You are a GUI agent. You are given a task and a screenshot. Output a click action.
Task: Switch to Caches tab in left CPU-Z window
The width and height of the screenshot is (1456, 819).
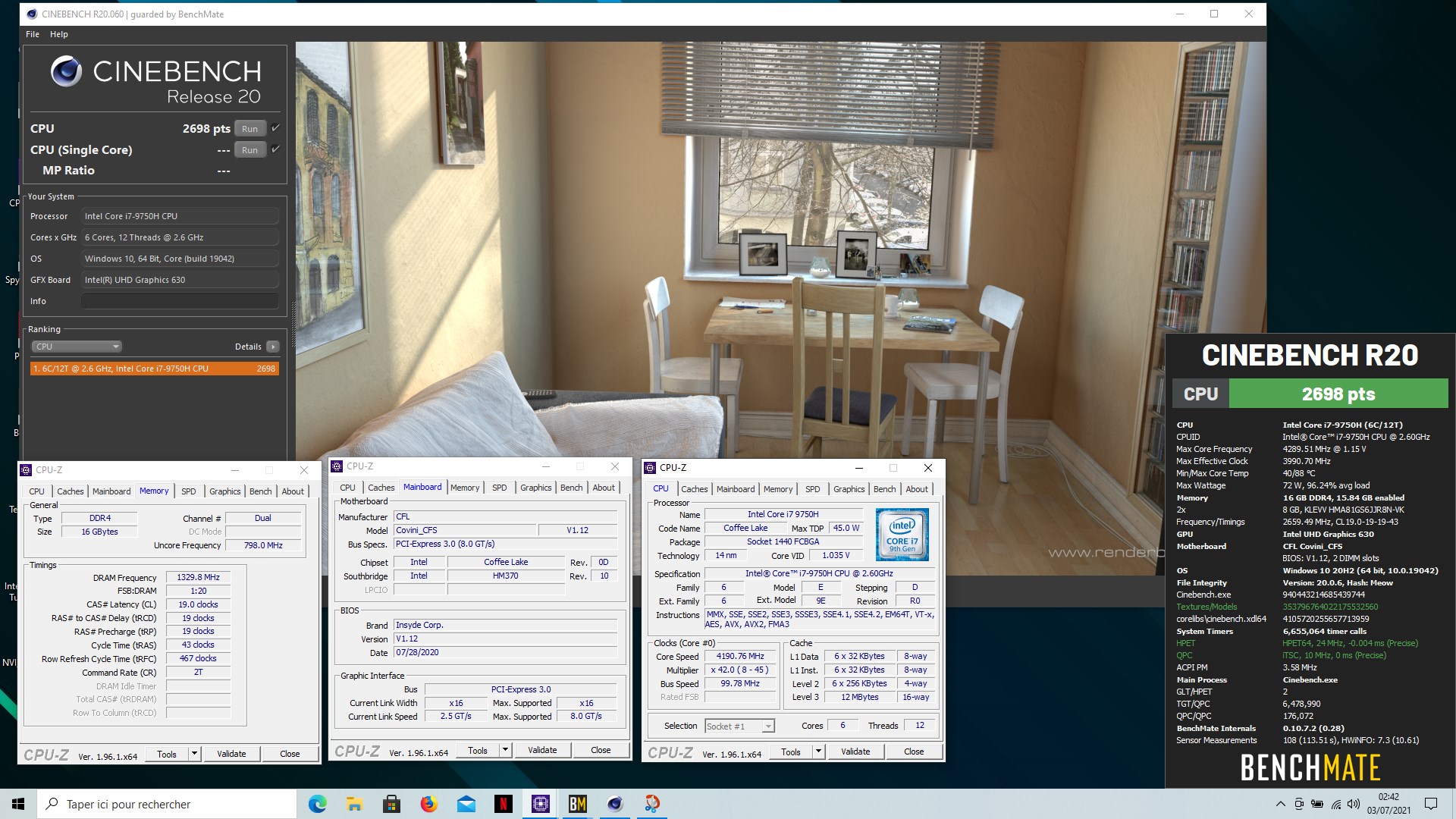tap(71, 491)
